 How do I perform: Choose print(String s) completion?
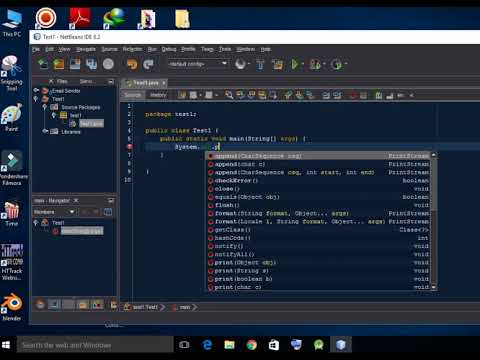[318, 270]
